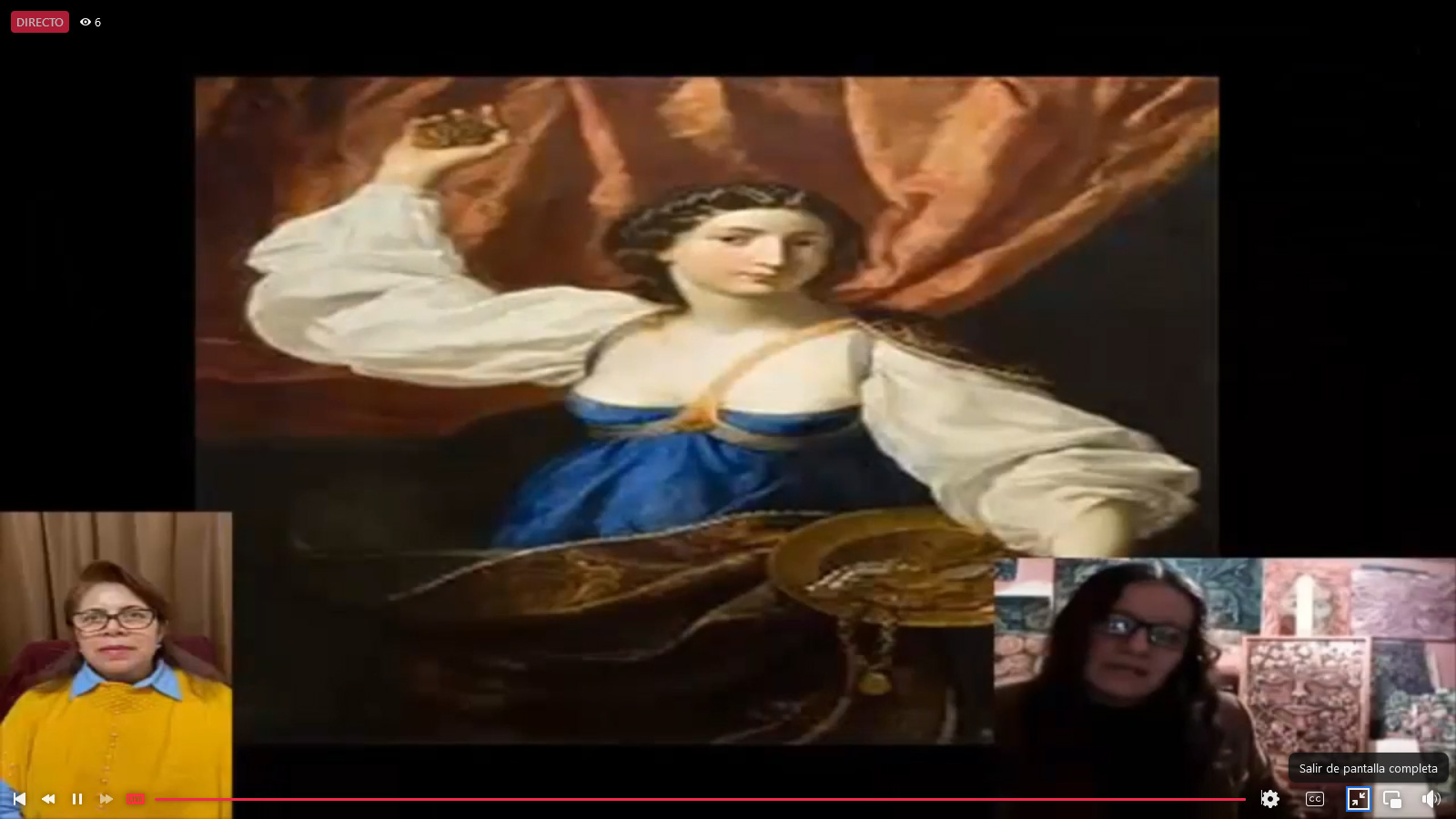Click the viewer count eye icon

click(86, 22)
